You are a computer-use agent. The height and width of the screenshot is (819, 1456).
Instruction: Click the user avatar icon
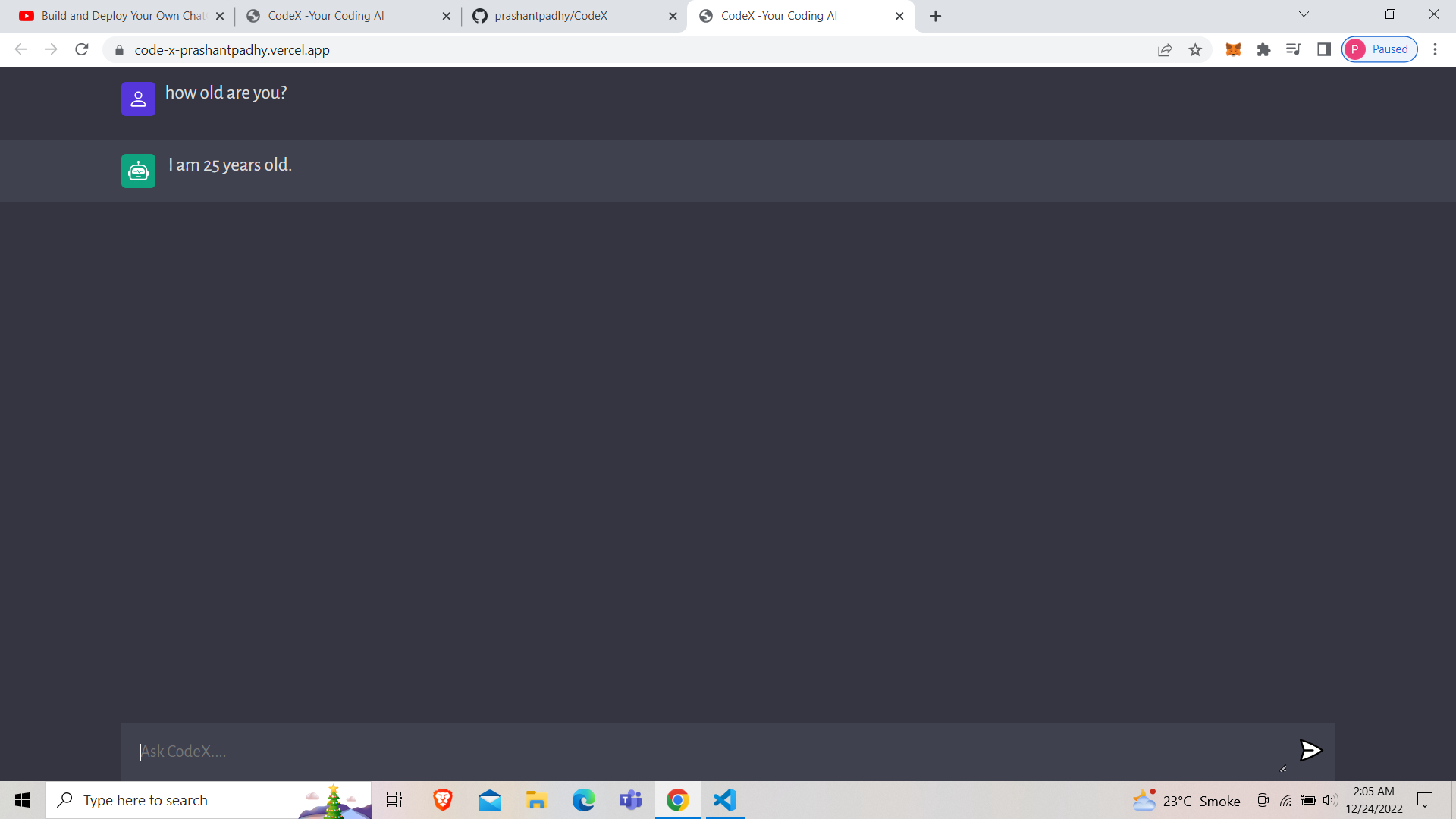[x=138, y=99]
